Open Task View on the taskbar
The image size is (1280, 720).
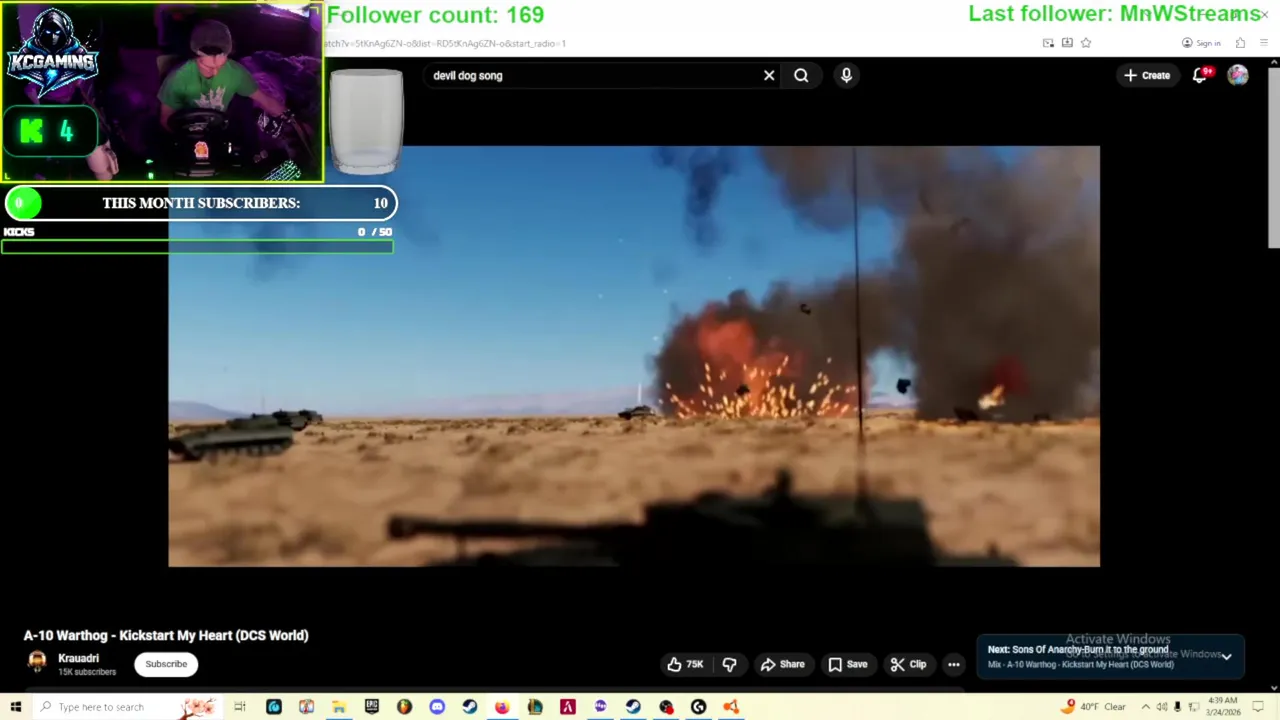tap(240, 707)
